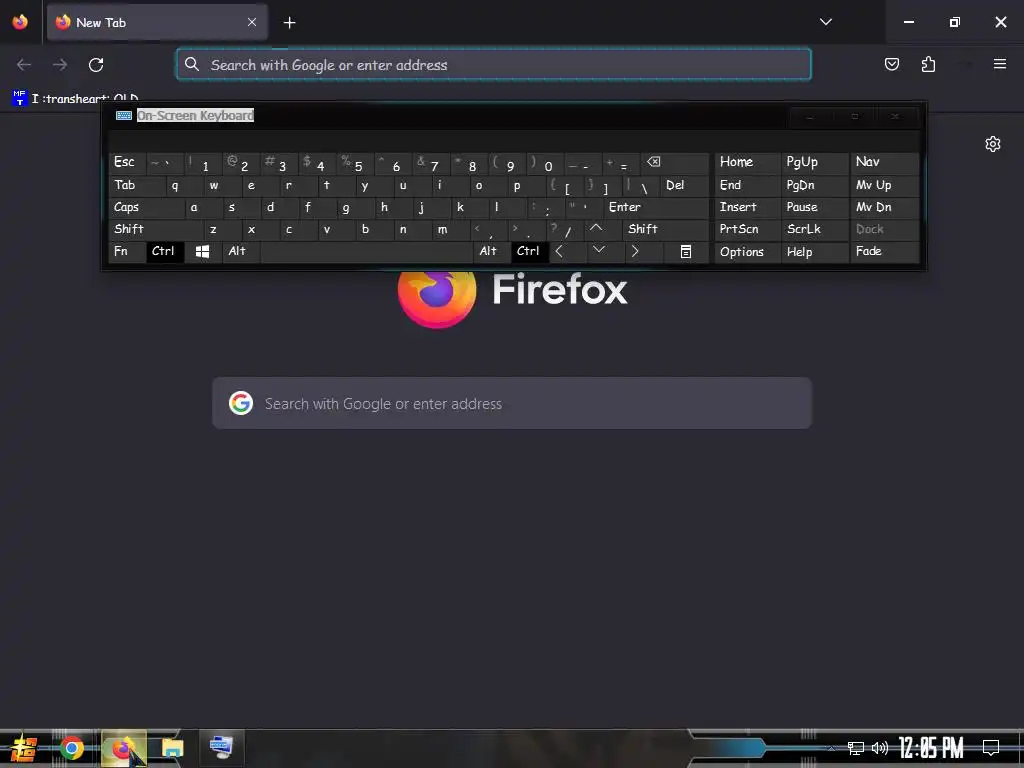Reload the page with the refresh icon

tap(96, 65)
